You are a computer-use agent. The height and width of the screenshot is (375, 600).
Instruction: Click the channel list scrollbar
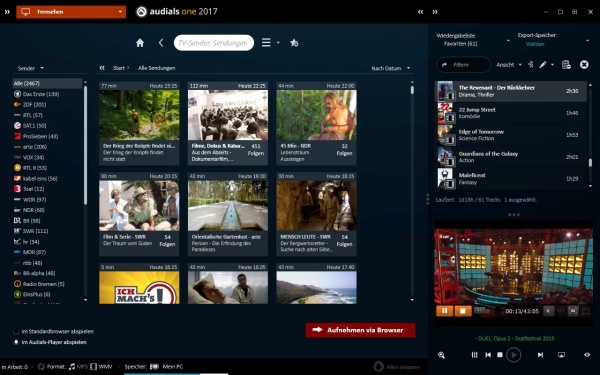[85, 145]
